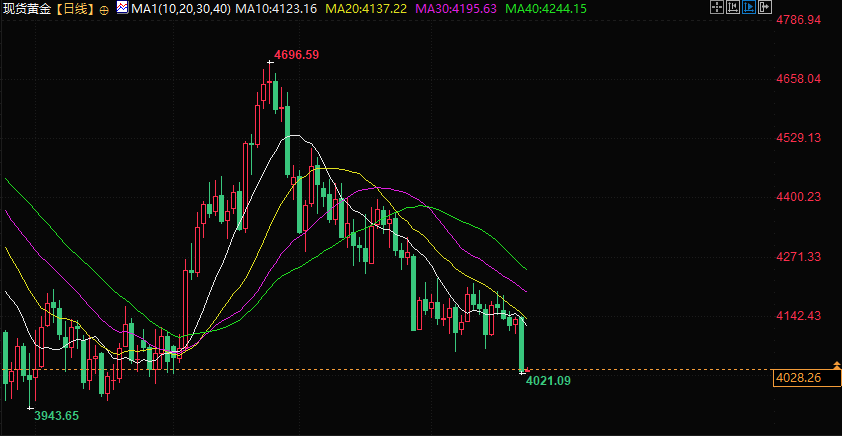
Task: Select the MA10:4123.16 white legend label
Action: 277,9
